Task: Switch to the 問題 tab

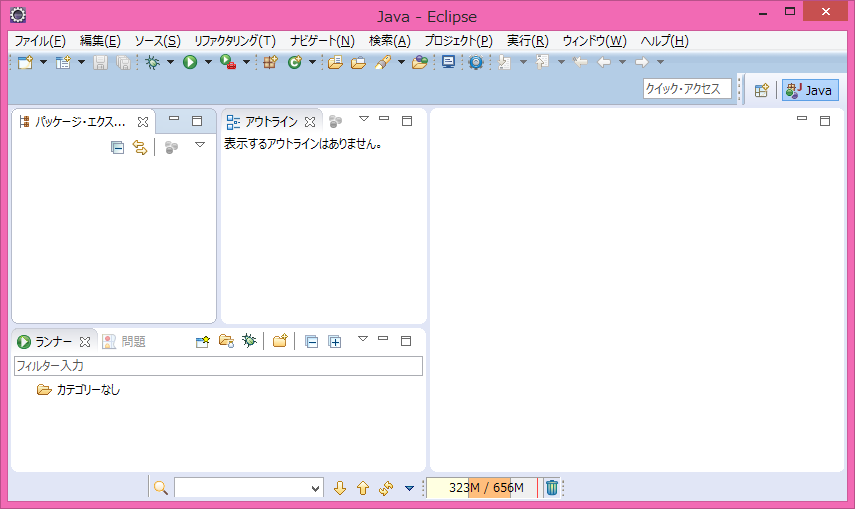Action: (124, 342)
